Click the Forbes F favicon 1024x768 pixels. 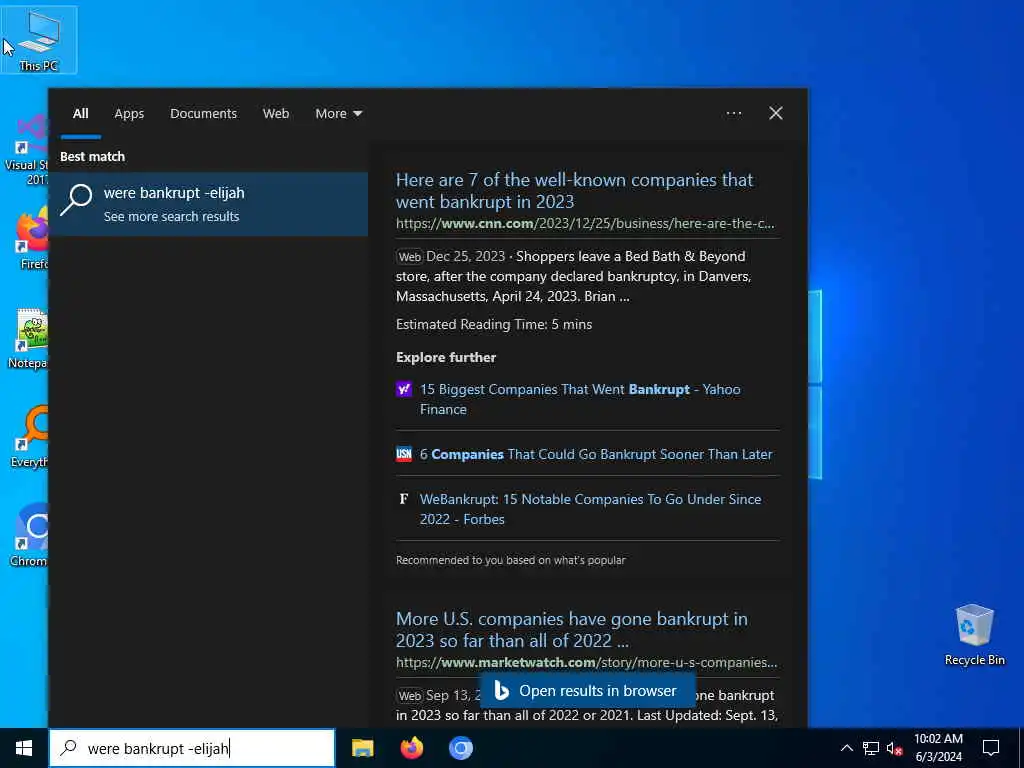[x=404, y=500]
